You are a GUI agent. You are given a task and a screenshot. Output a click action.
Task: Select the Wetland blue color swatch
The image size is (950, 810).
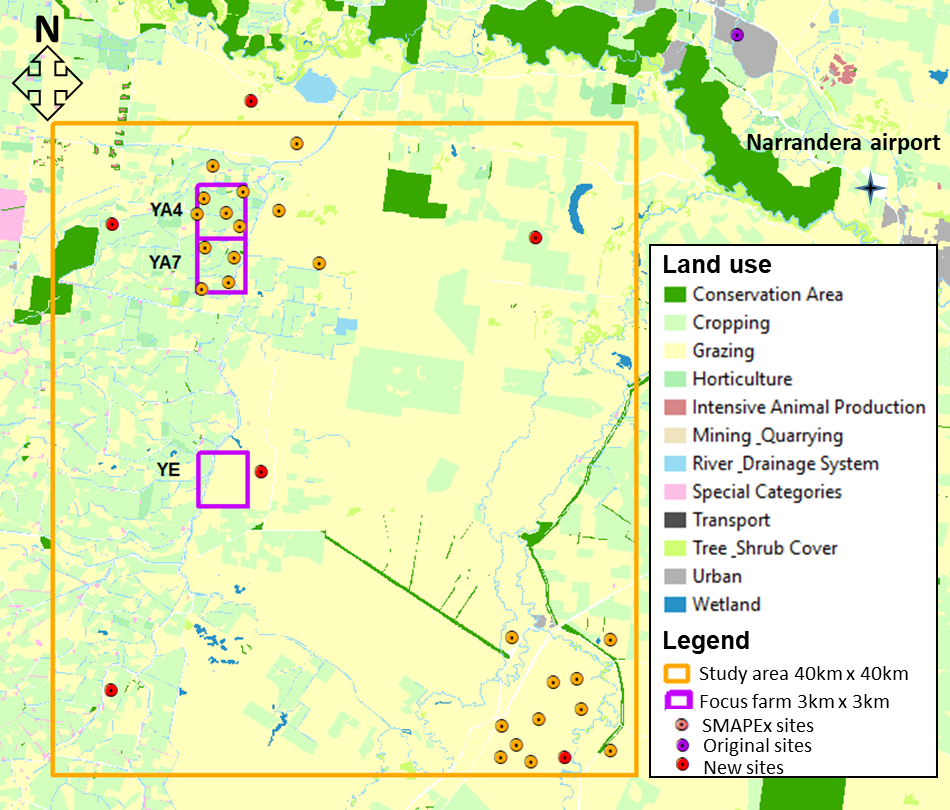click(675, 604)
